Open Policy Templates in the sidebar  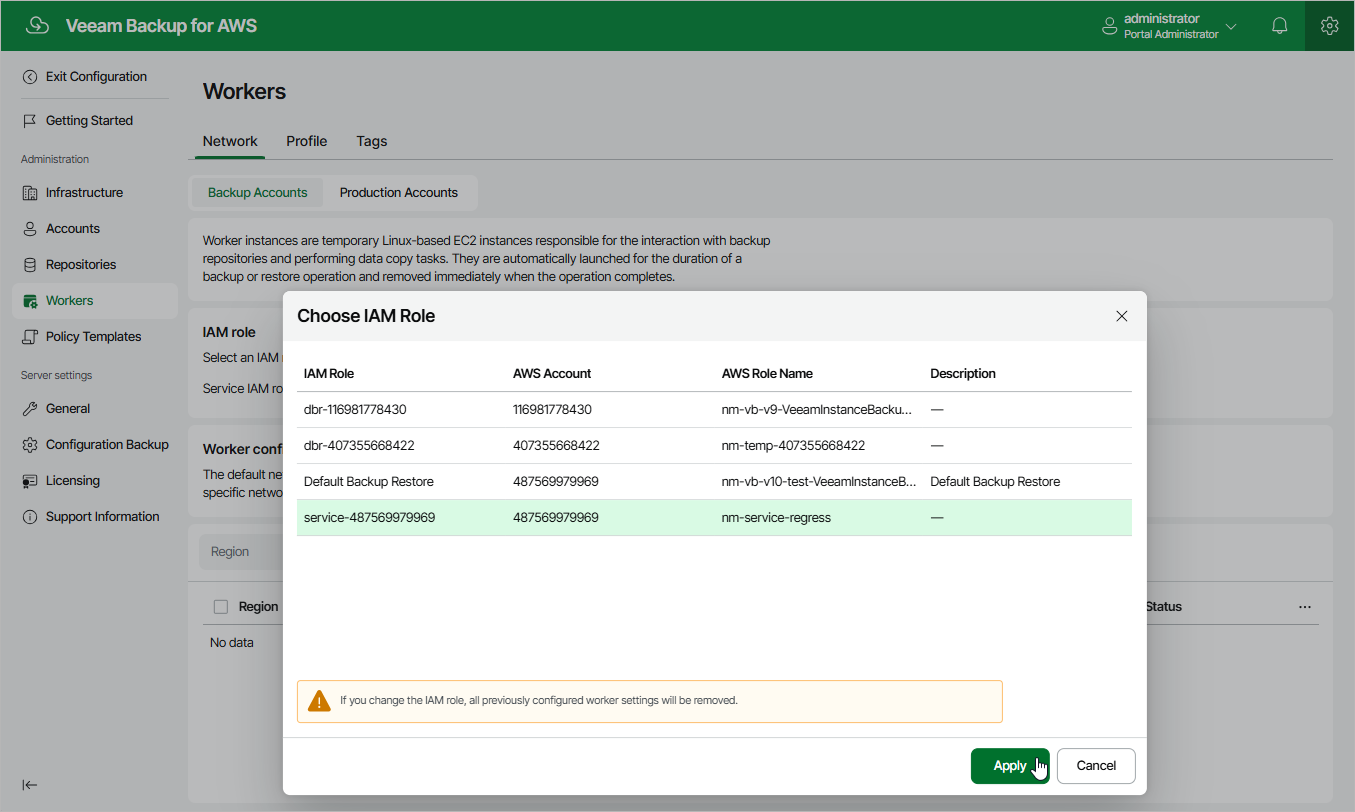93,337
